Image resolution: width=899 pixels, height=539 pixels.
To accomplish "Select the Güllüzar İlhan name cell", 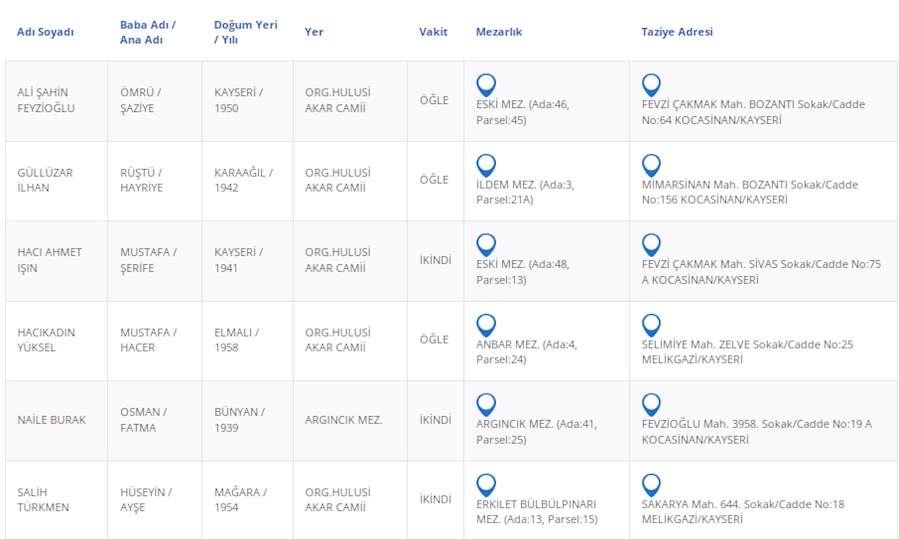I will click(45, 180).
